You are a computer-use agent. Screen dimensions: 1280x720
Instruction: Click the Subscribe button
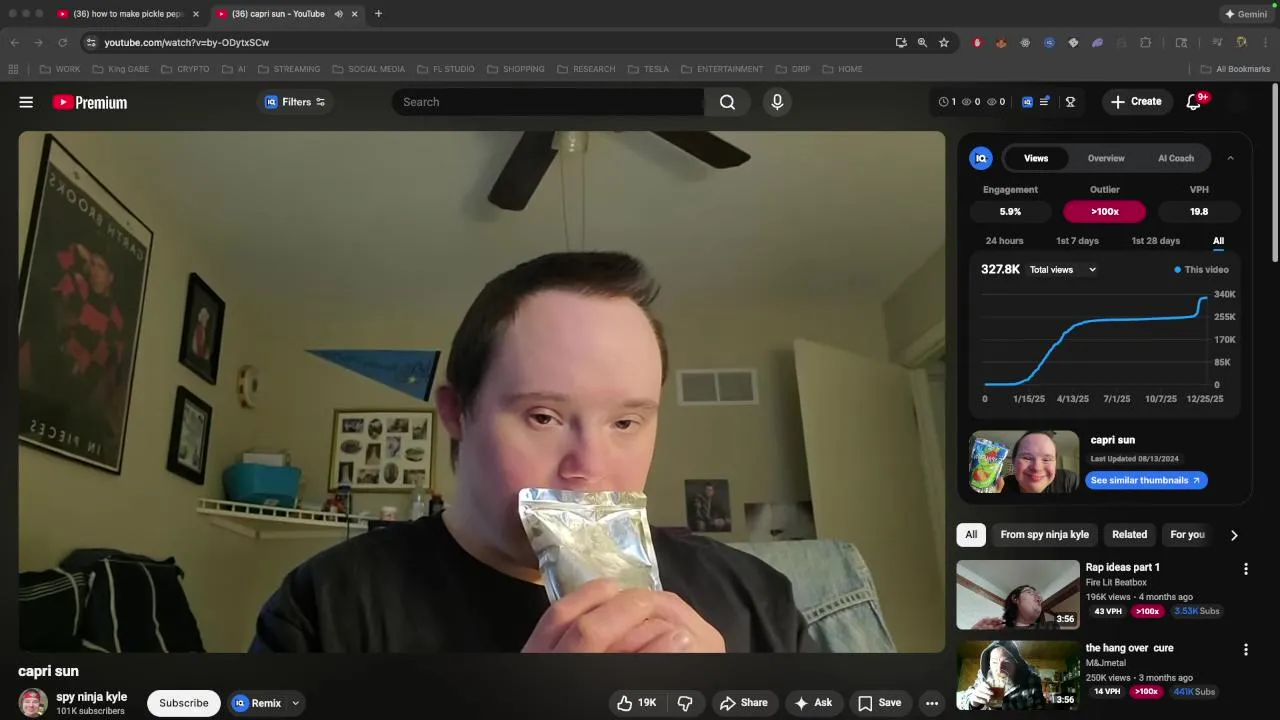[184, 703]
